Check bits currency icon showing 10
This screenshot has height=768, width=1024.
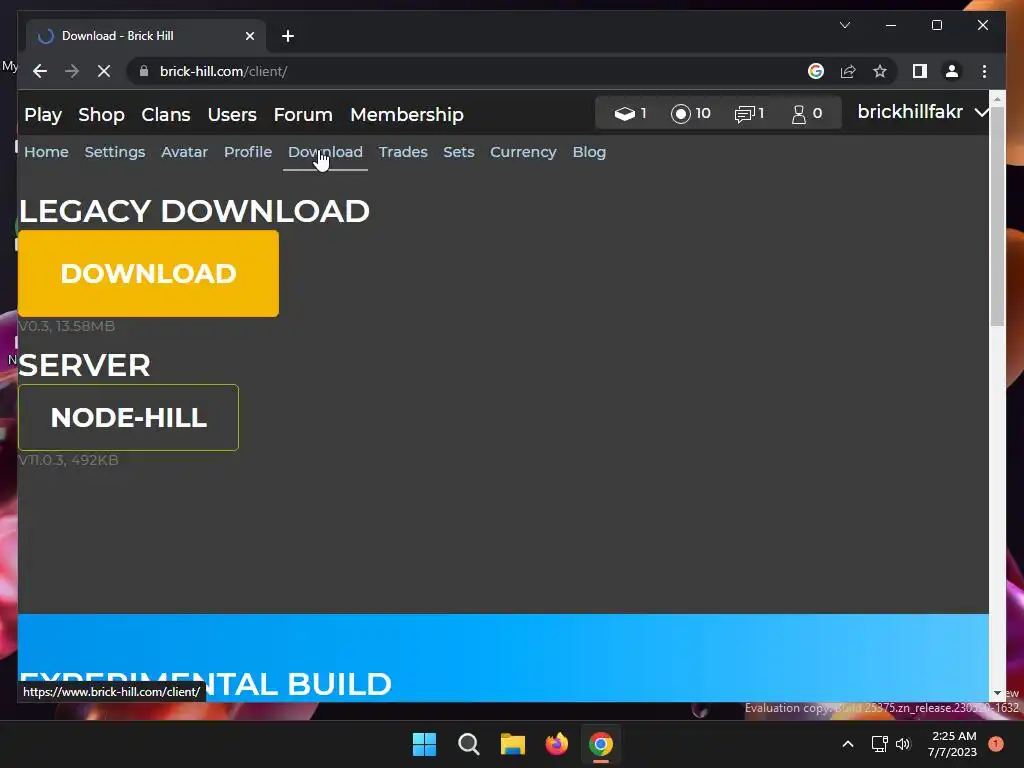(x=690, y=113)
